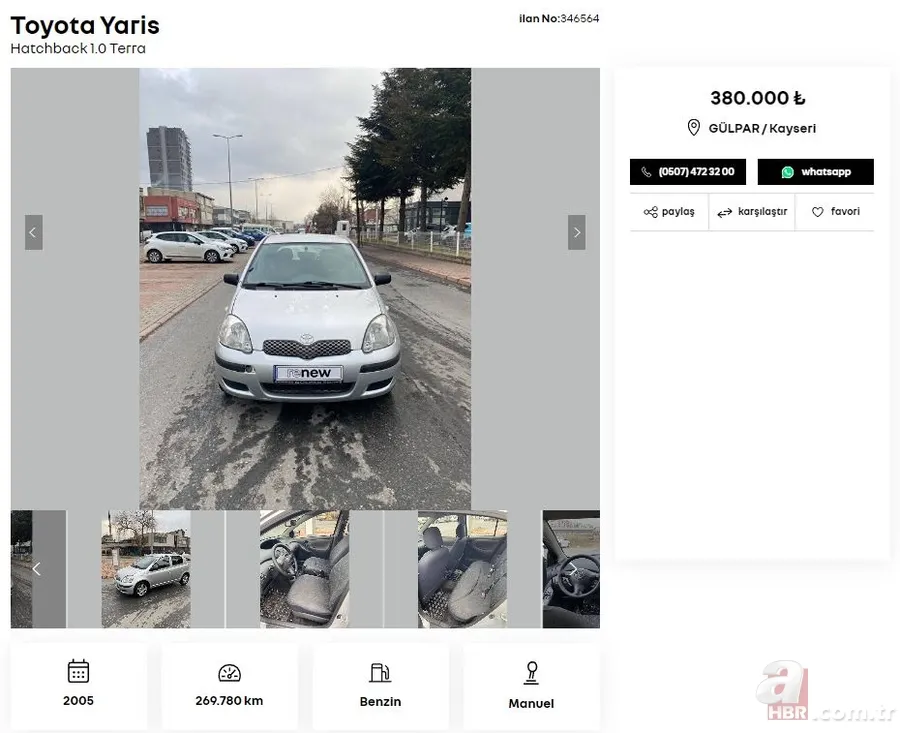Screen dimensions: 900x733
Task: Click the fuel pump icon above Benzin
Action: [381, 672]
